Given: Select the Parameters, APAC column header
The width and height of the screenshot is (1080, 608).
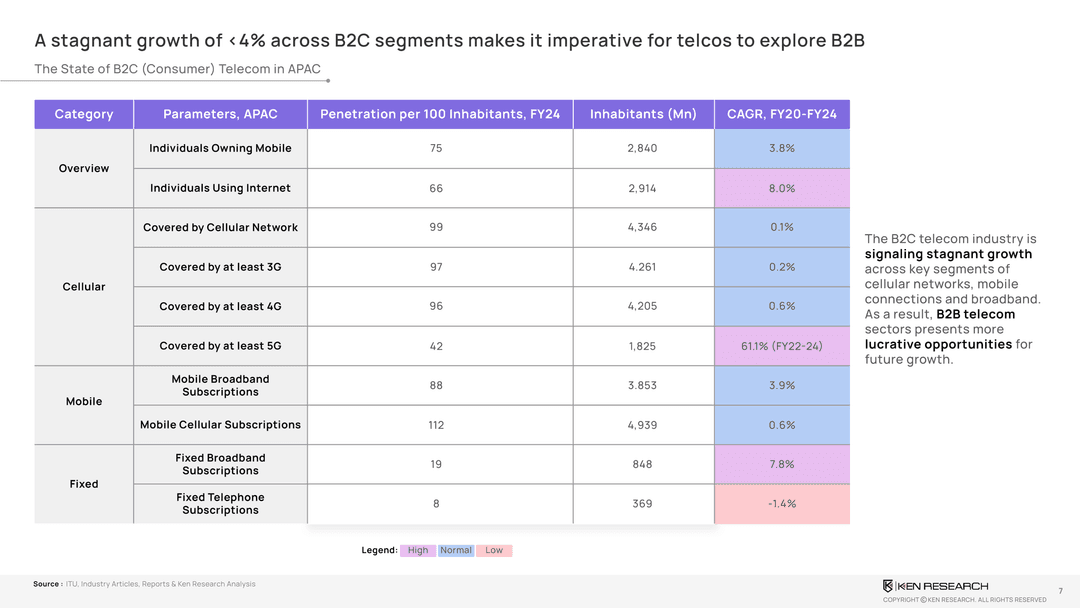Looking at the screenshot, I should [x=220, y=114].
